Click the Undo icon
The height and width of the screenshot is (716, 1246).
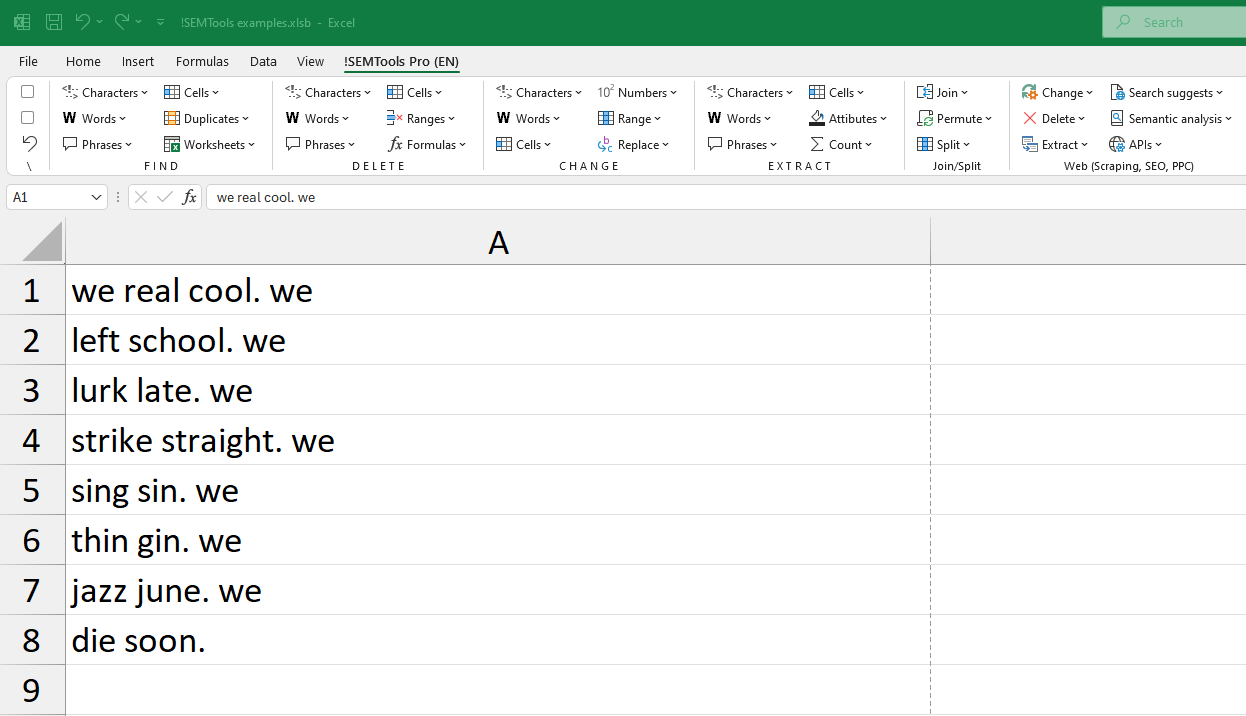83,22
